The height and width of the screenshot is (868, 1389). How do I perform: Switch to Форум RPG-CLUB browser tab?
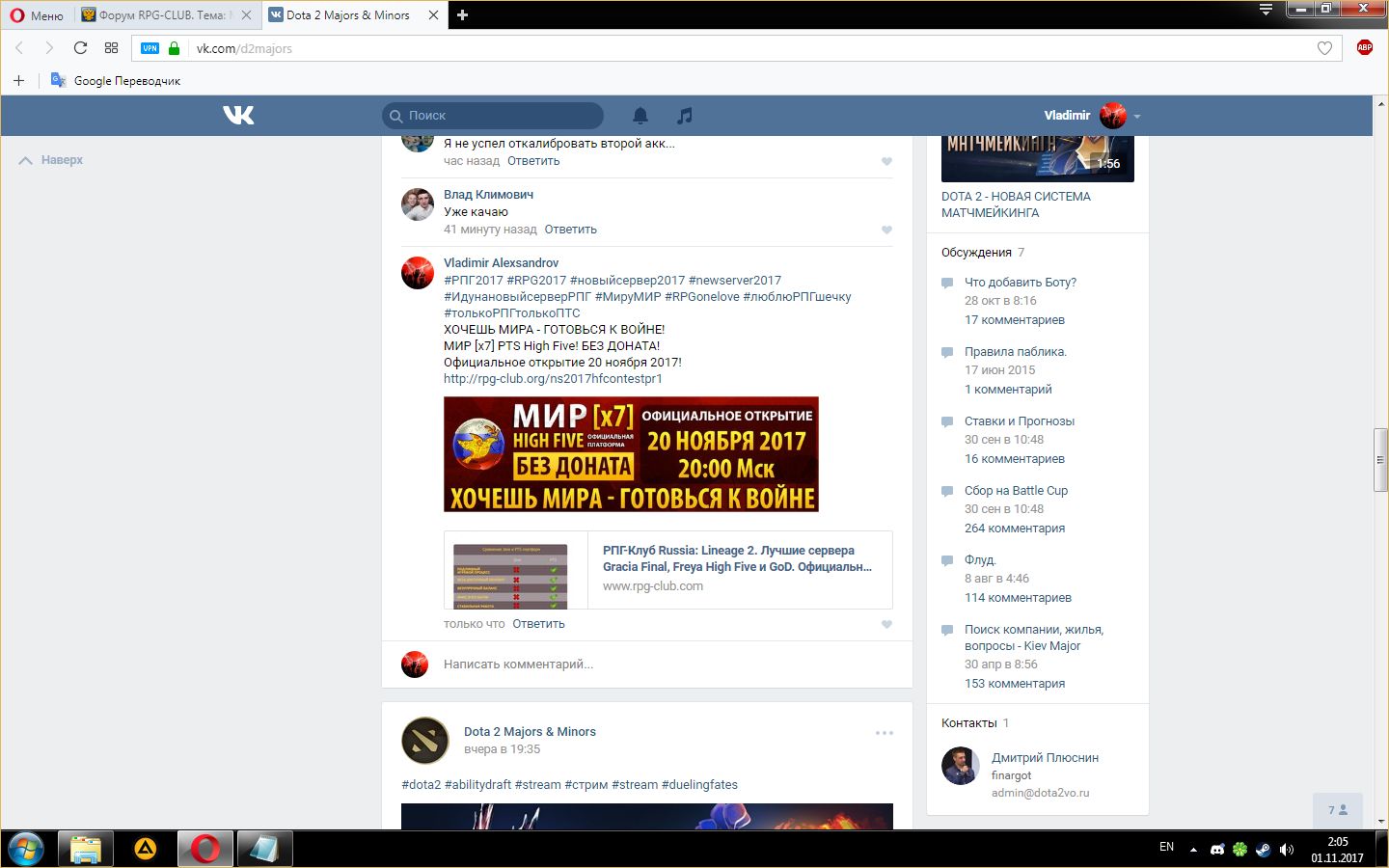pyautogui.click(x=162, y=14)
